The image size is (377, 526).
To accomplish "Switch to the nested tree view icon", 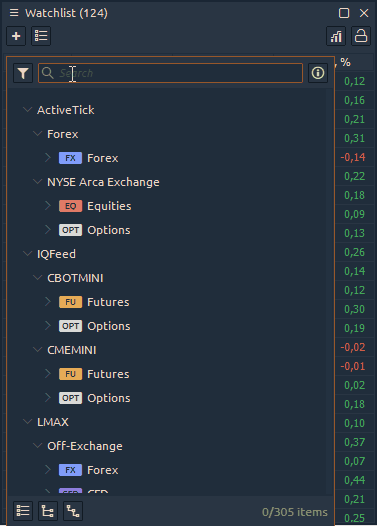I will coord(73,511).
